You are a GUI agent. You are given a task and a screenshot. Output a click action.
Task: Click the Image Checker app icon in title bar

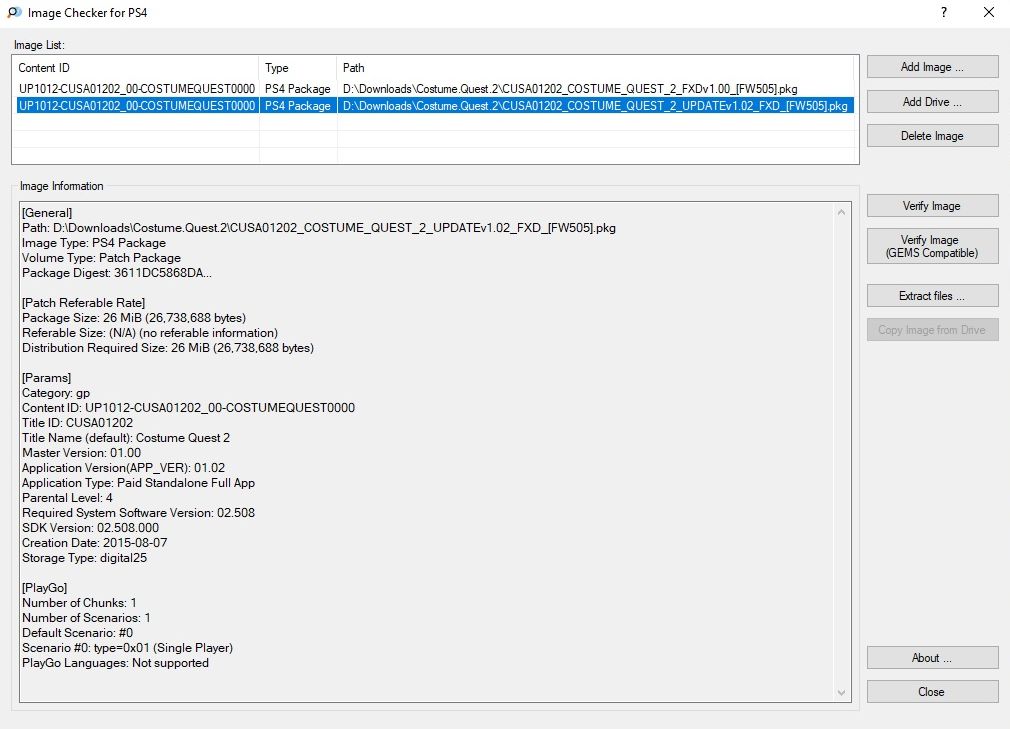click(14, 12)
